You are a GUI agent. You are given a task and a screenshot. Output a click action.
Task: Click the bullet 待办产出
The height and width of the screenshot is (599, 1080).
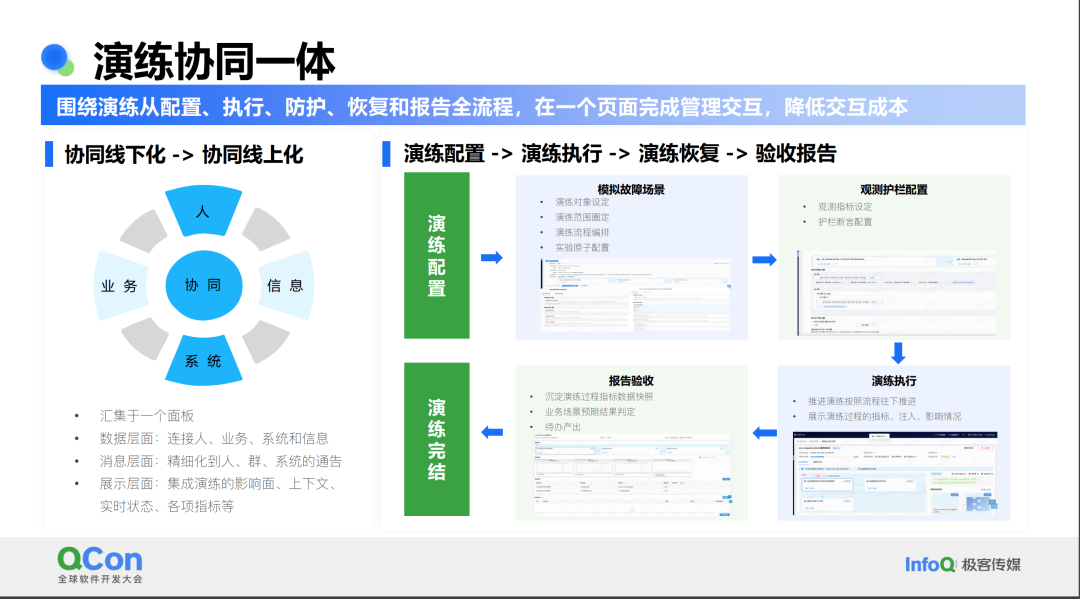click(563, 427)
